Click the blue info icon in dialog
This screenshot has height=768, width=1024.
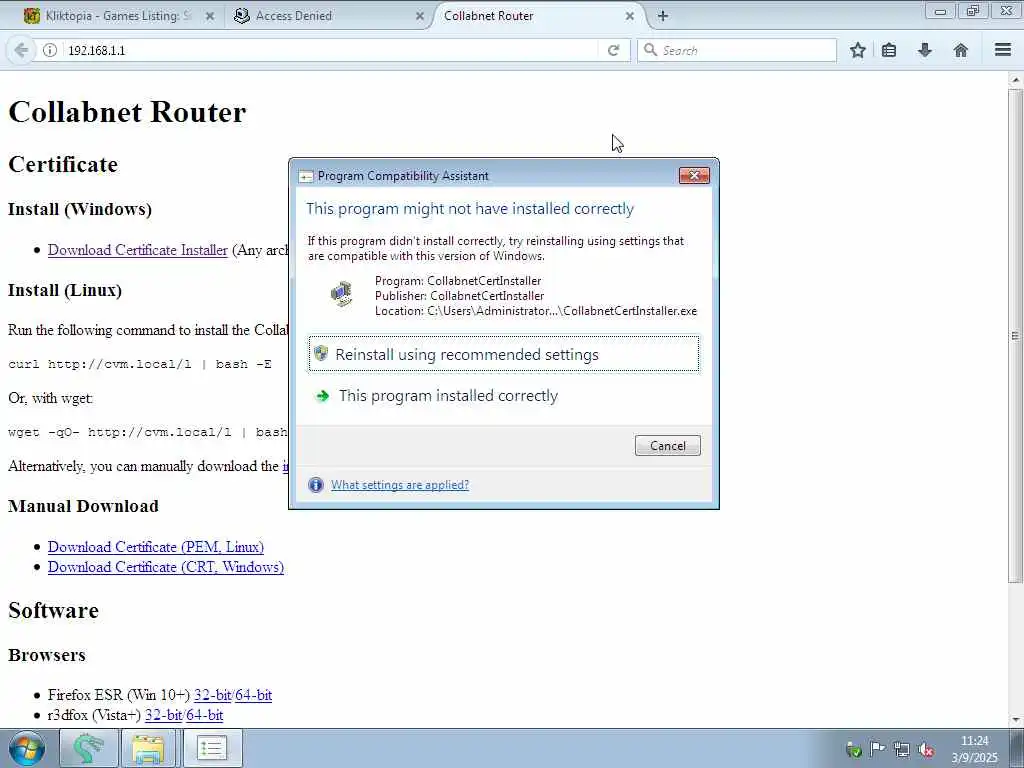[315, 485]
